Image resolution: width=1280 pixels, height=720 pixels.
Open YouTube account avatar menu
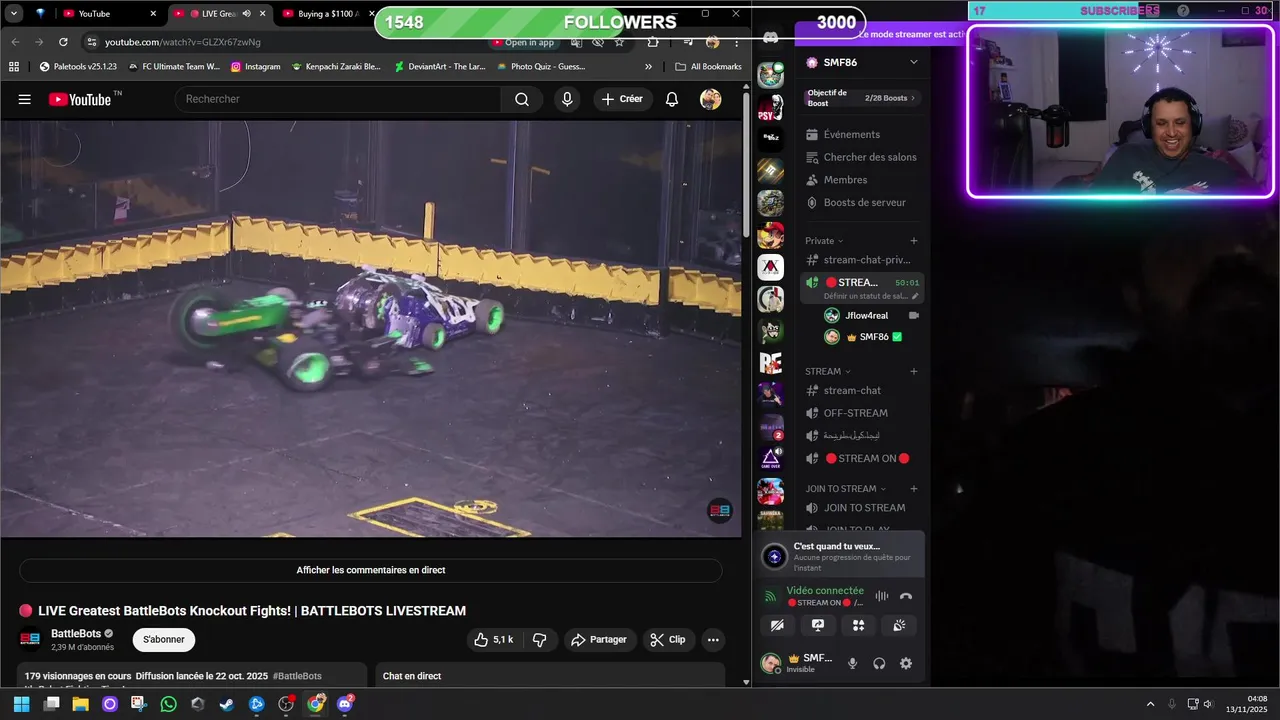(710, 99)
